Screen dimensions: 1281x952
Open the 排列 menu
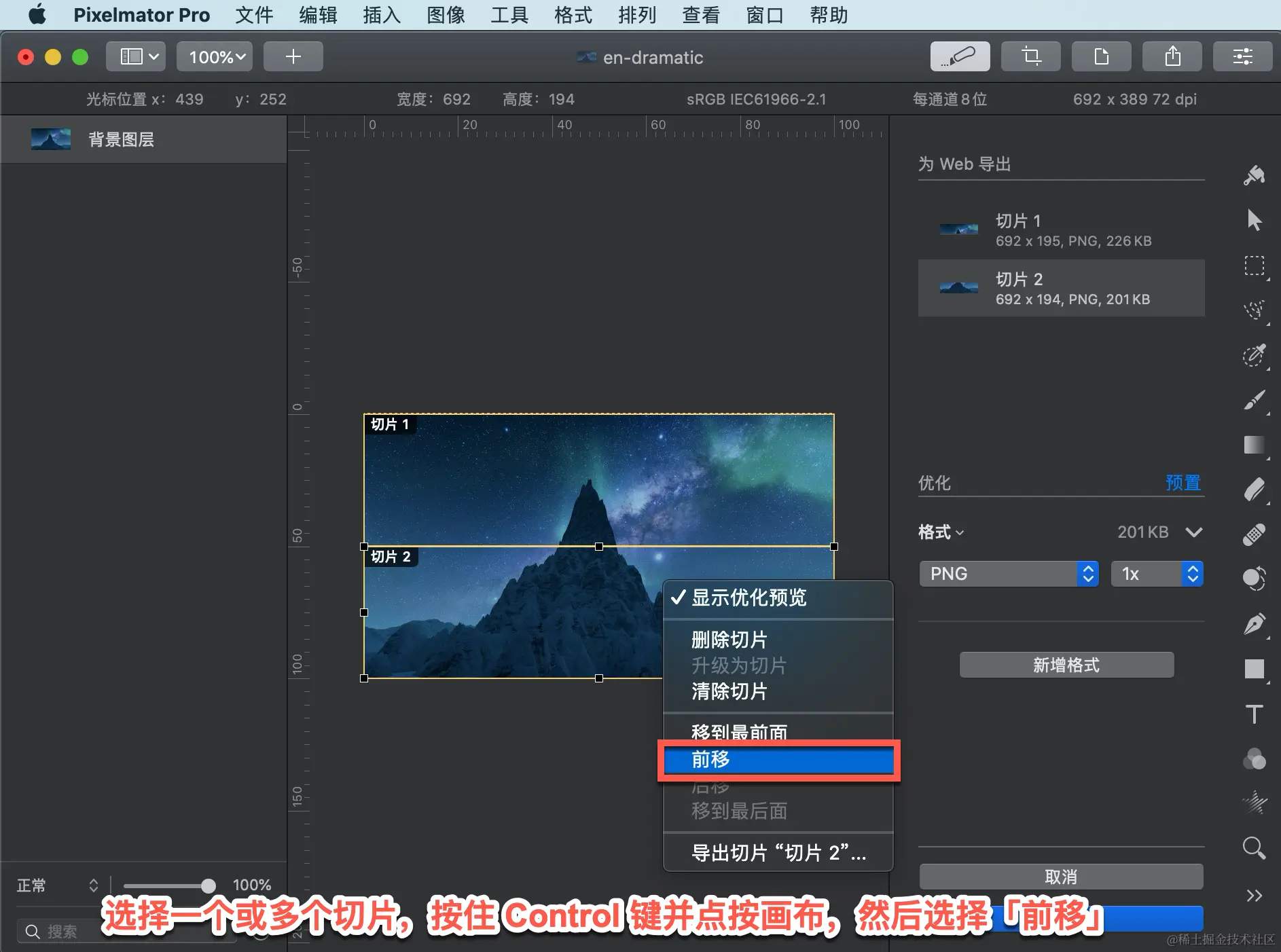(x=637, y=15)
